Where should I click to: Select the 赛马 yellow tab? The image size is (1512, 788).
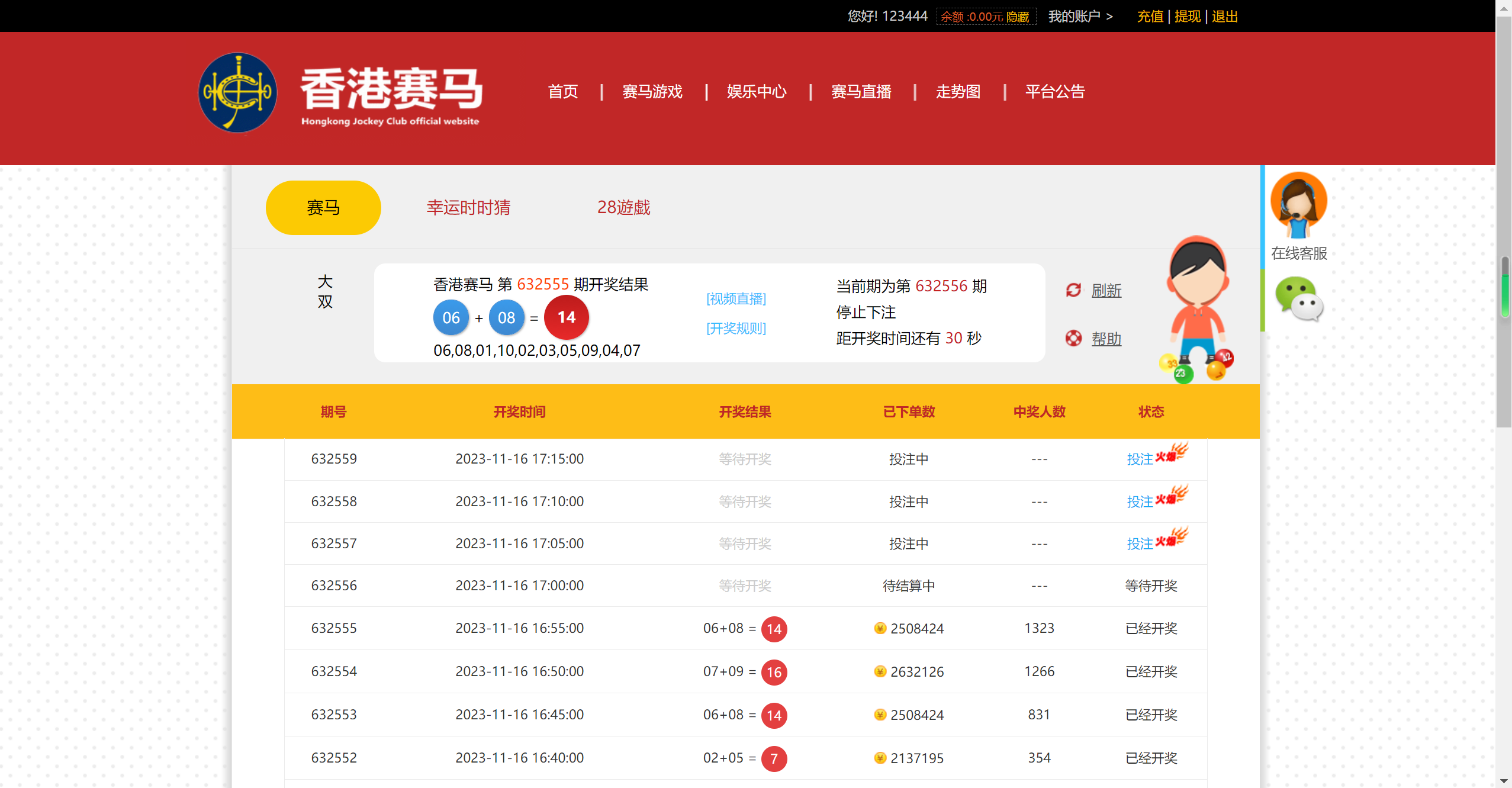[323, 208]
